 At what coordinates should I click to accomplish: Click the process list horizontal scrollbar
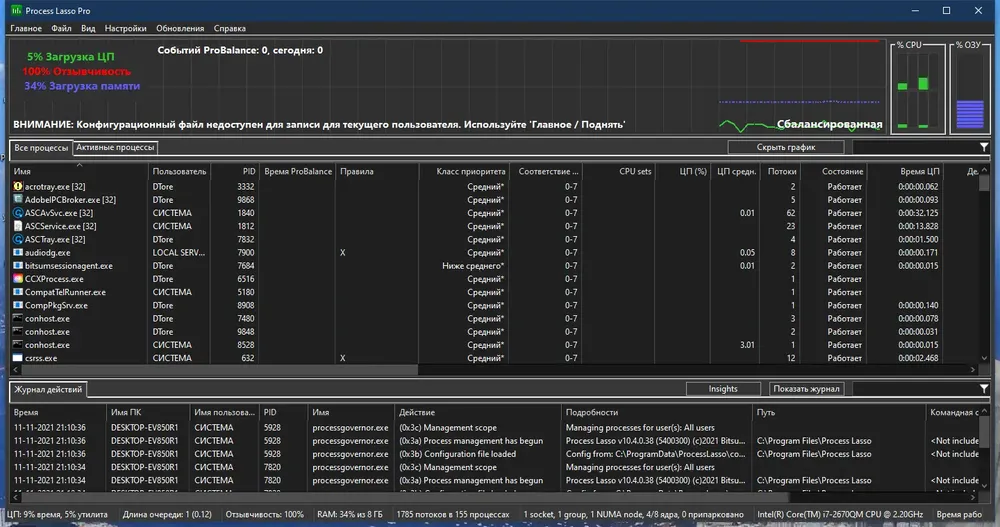pos(494,369)
